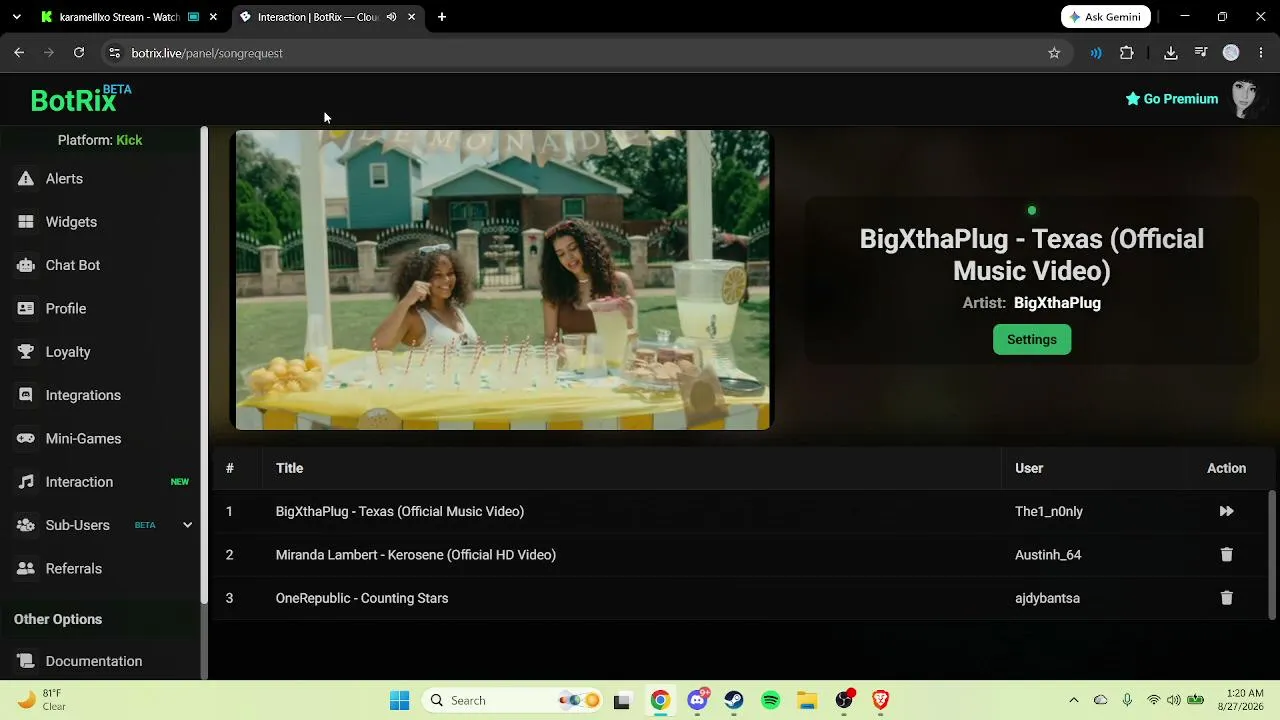This screenshot has width=1280, height=720.
Task: Select the BigXthaPlug - Texas queue row title
Action: click(x=400, y=511)
